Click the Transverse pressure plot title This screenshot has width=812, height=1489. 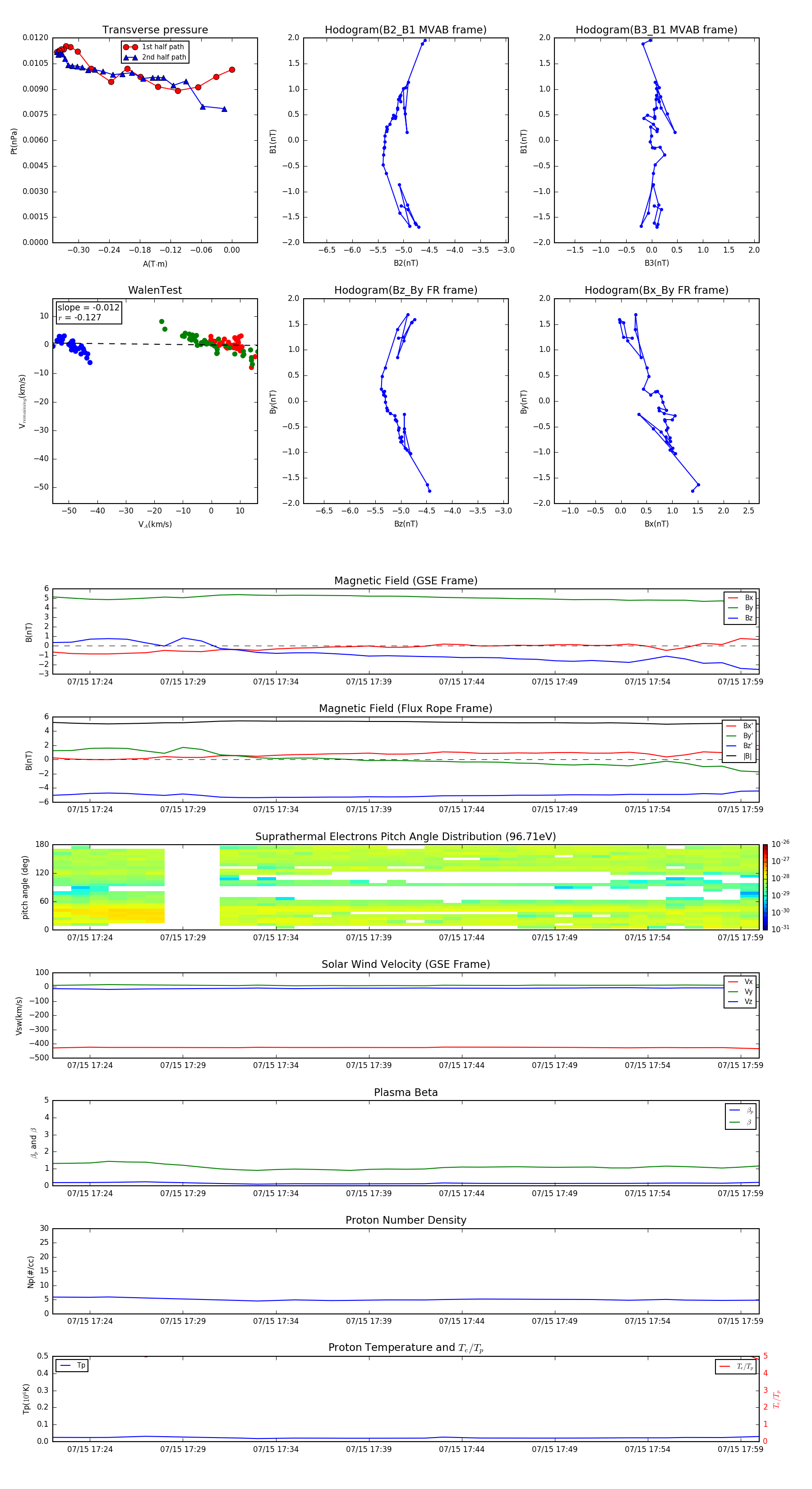tap(155, 30)
